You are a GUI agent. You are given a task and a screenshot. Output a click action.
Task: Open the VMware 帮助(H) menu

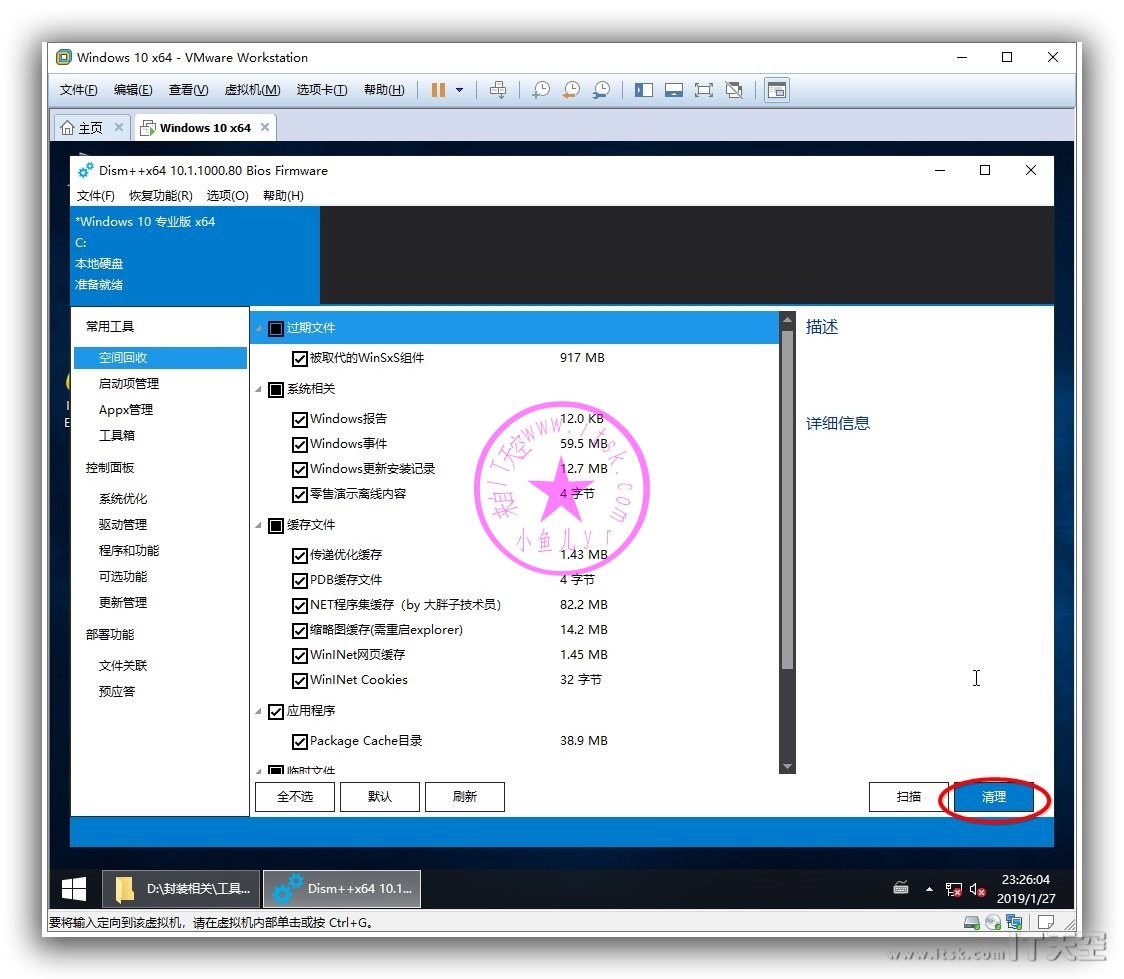tap(384, 90)
